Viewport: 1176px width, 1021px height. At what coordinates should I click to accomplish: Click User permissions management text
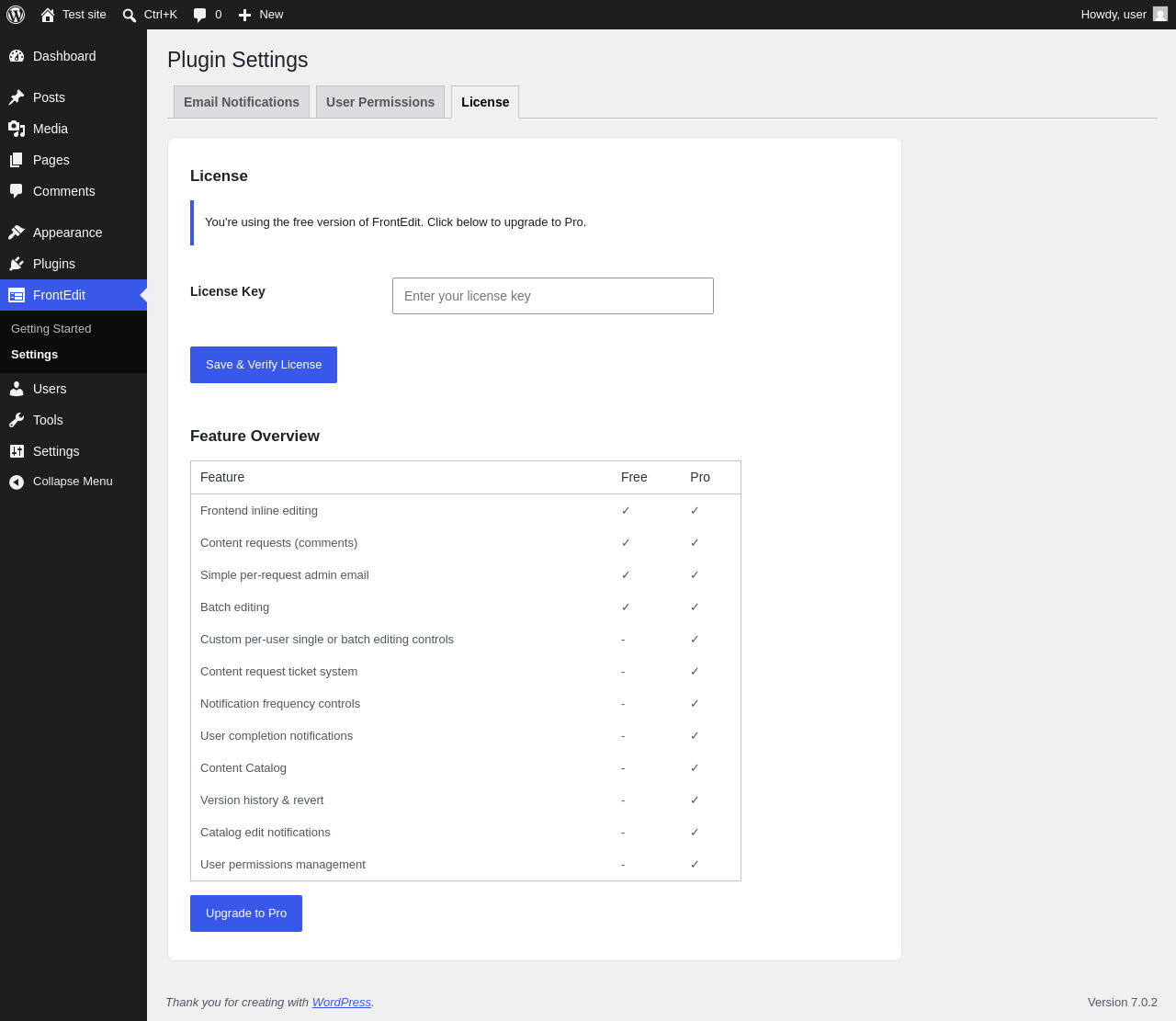pyautogui.click(x=283, y=865)
